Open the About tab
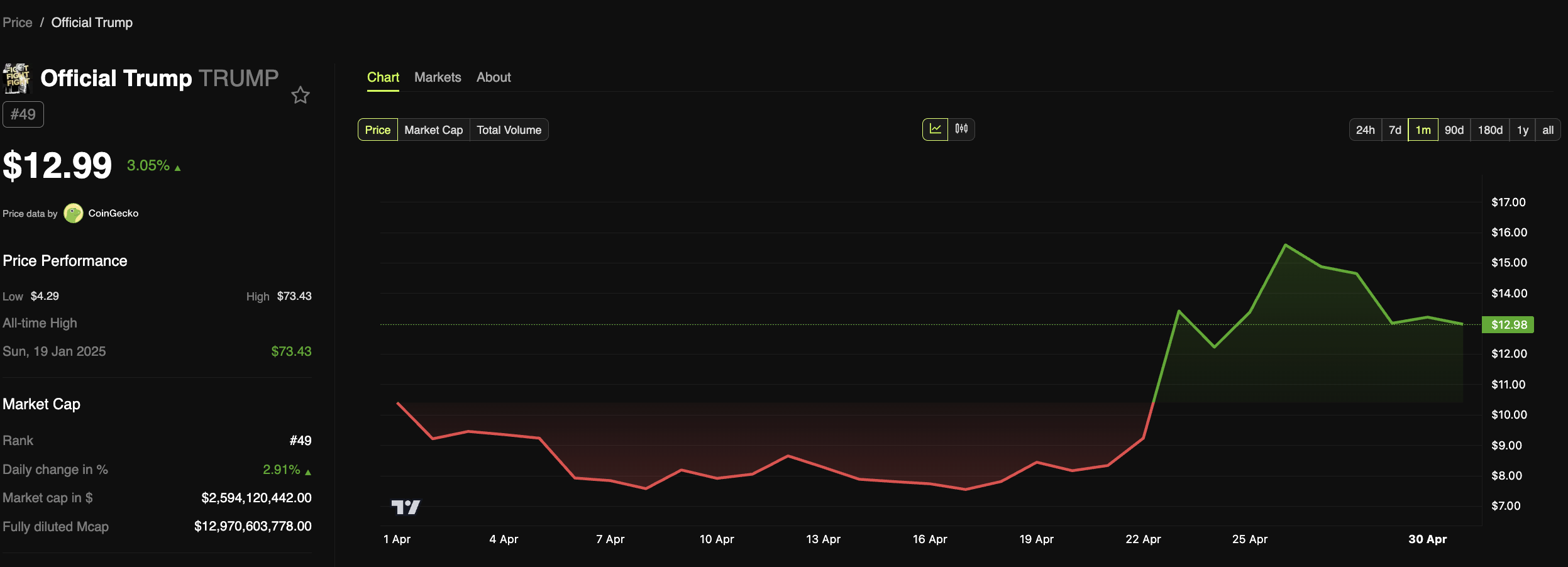The width and height of the screenshot is (1568, 567). click(x=494, y=77)
